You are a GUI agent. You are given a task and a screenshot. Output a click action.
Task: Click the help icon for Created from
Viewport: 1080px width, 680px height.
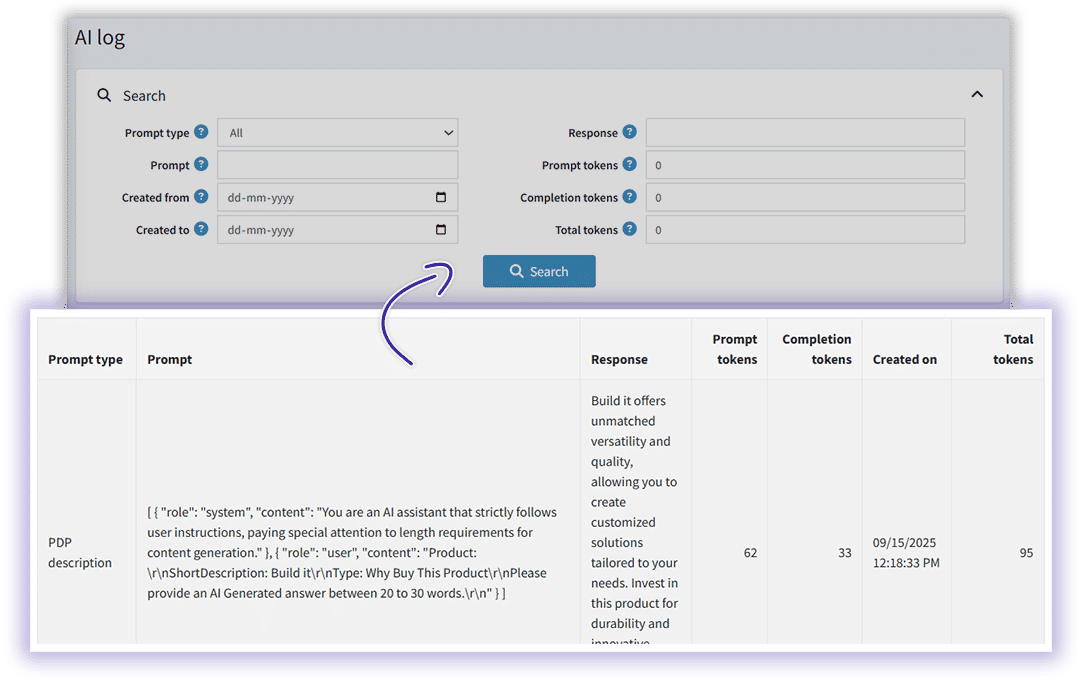[203, 197]
